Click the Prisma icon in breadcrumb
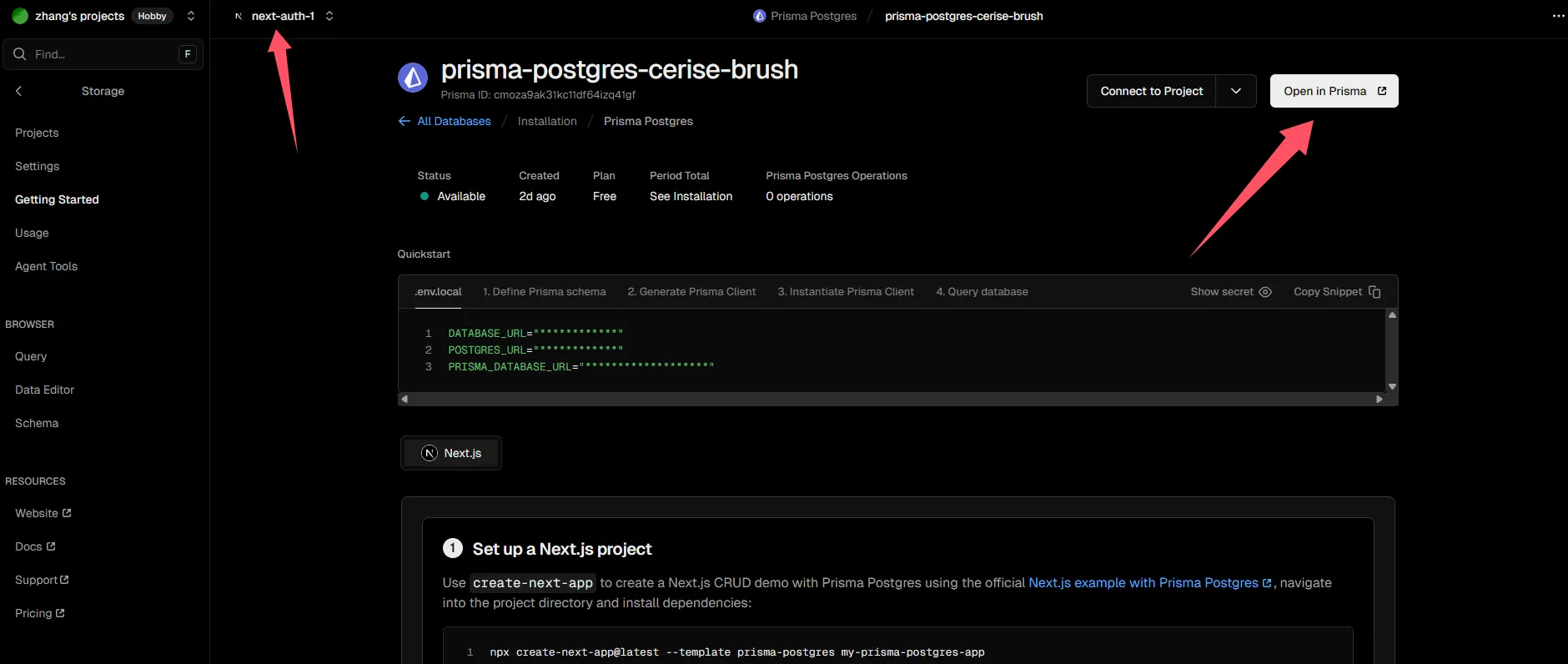Viewport: 1568px width, 664px height. pos(759,16)
